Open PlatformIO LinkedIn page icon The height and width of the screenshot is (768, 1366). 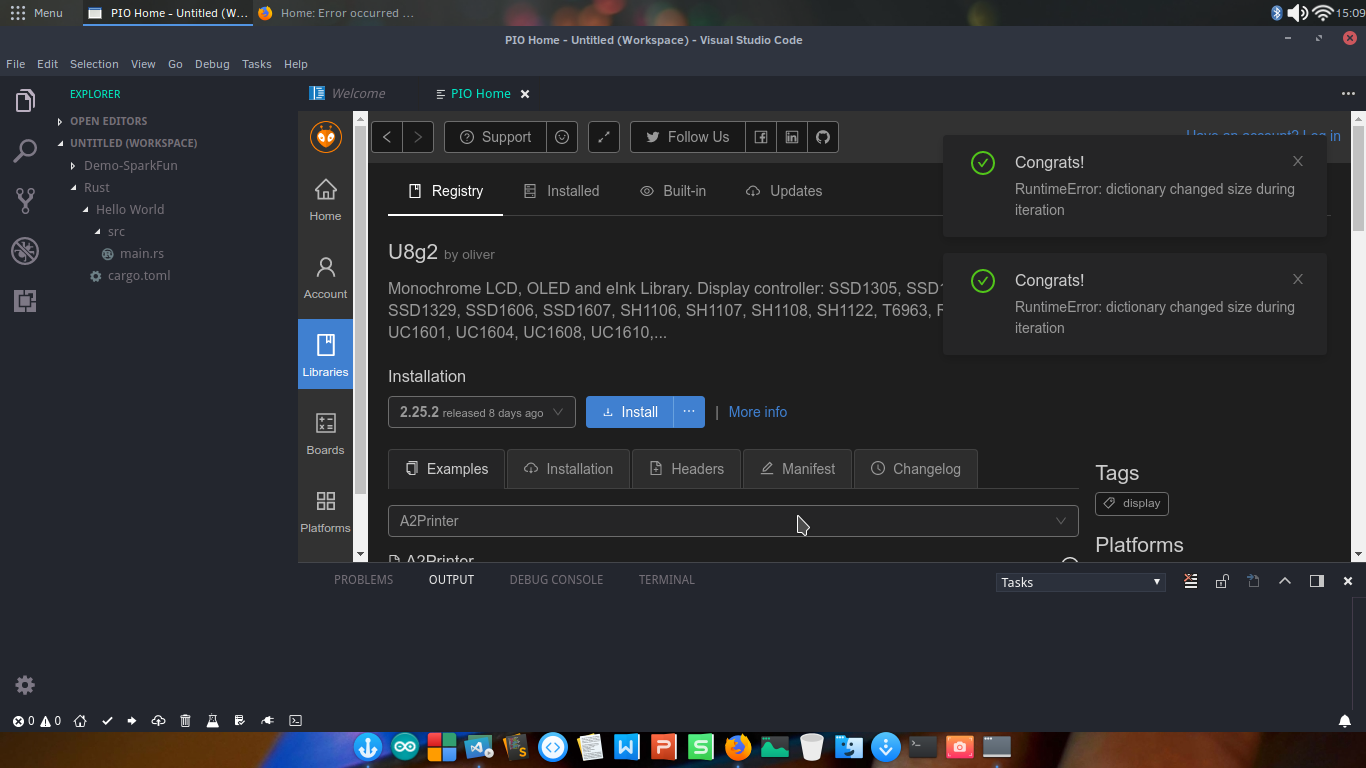pos(792,137)
